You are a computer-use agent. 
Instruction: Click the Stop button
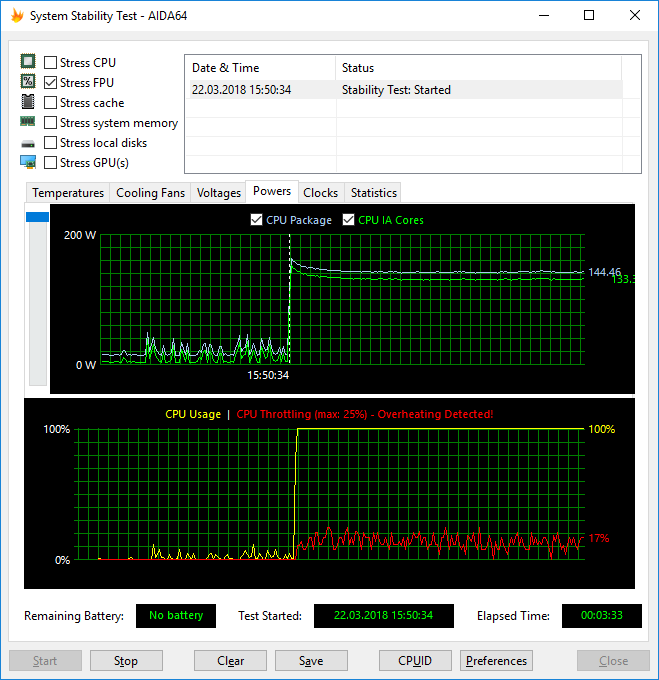pyautogui.click(x=126, y=660)
